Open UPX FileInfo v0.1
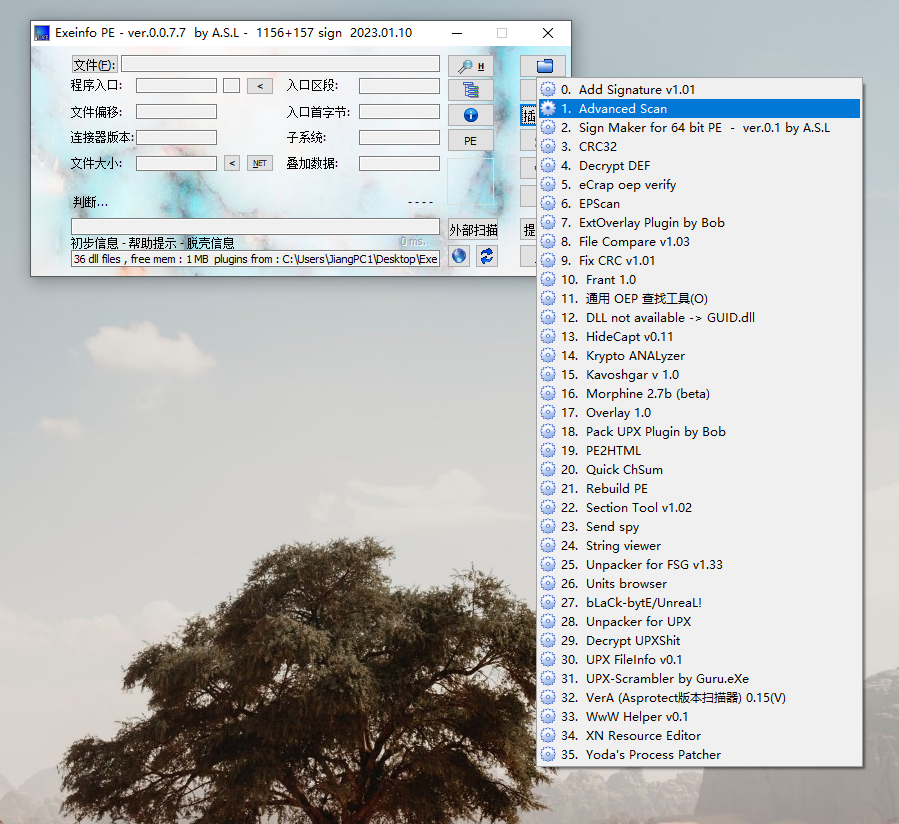This screenshot has width=899, height=824. coord(699,659)
